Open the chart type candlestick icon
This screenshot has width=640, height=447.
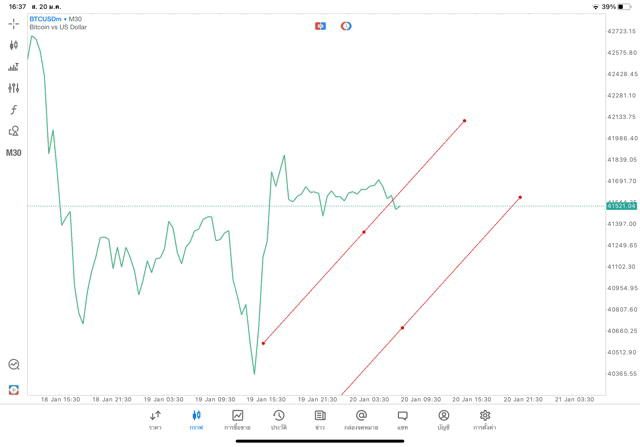(14, 45)
